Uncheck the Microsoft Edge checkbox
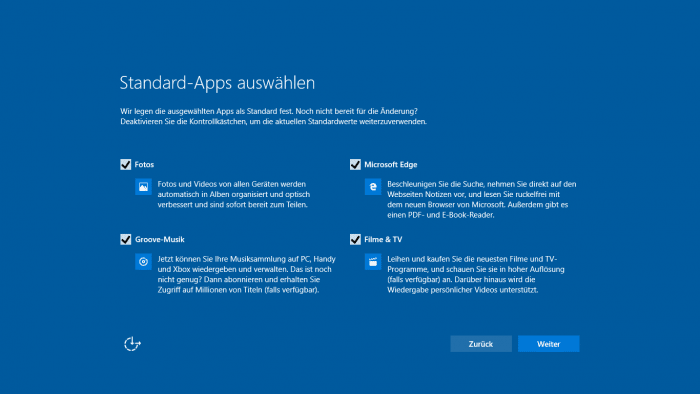This screenshot has height=394, width=700. point(355,165)
